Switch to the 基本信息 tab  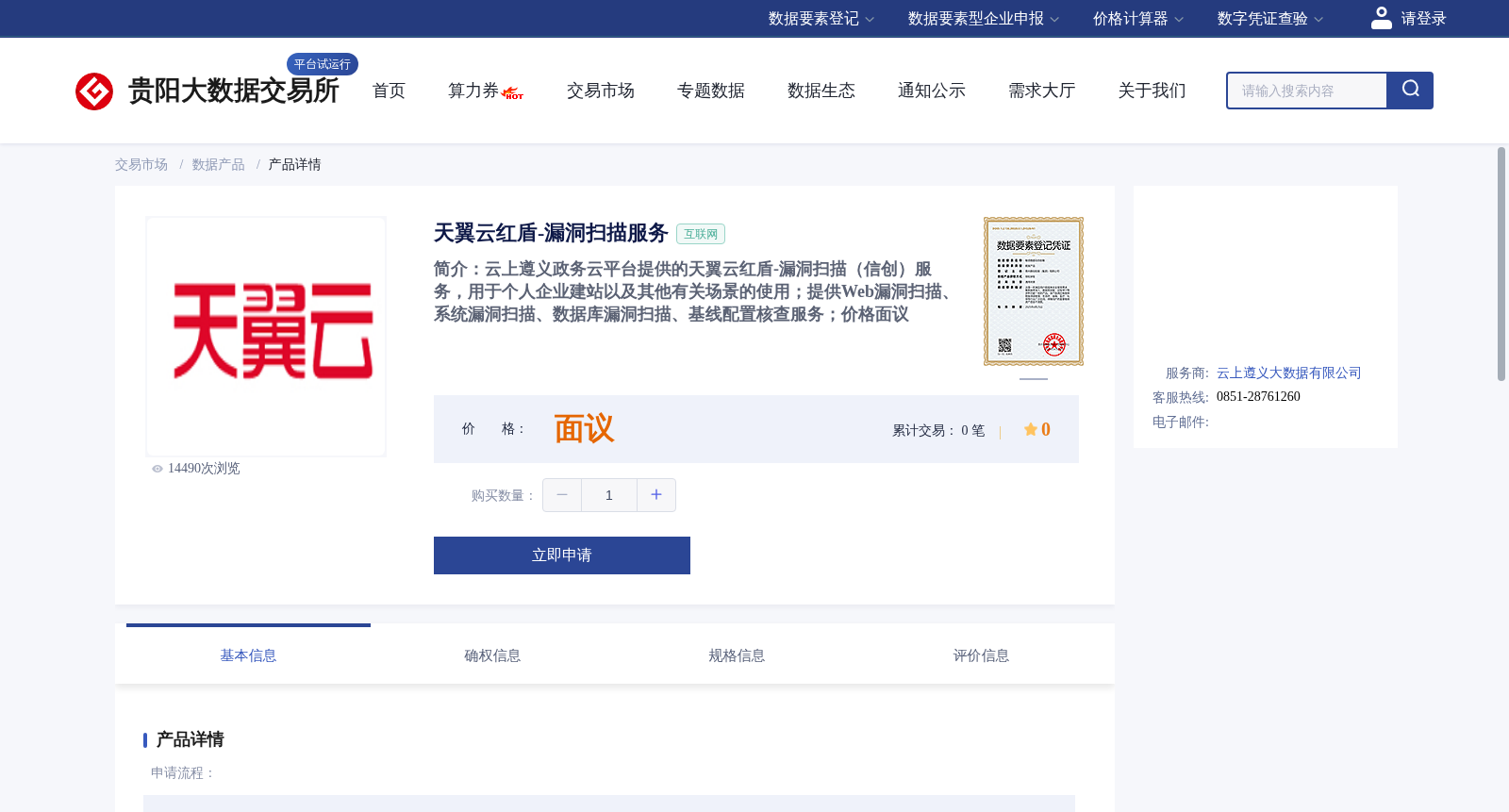coord(248,655)
